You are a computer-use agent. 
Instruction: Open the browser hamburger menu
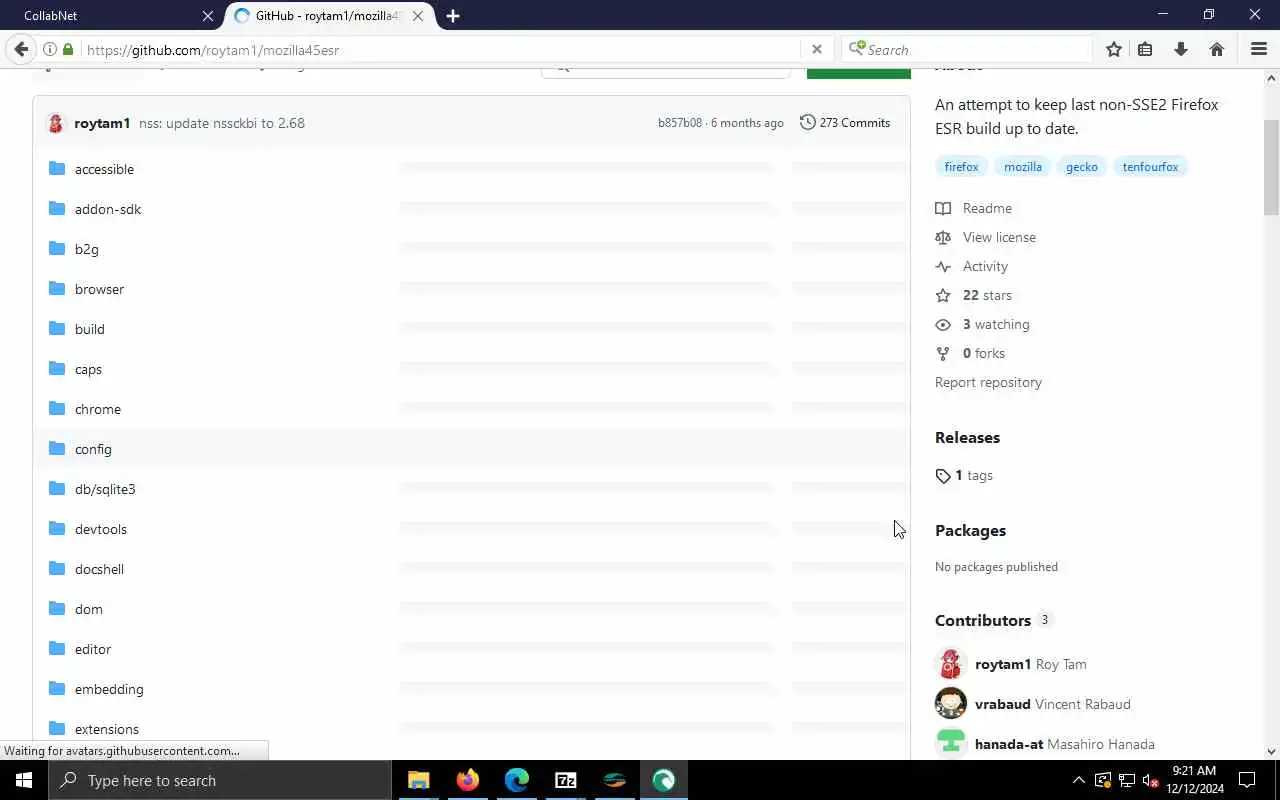(x=1259, y=49)
